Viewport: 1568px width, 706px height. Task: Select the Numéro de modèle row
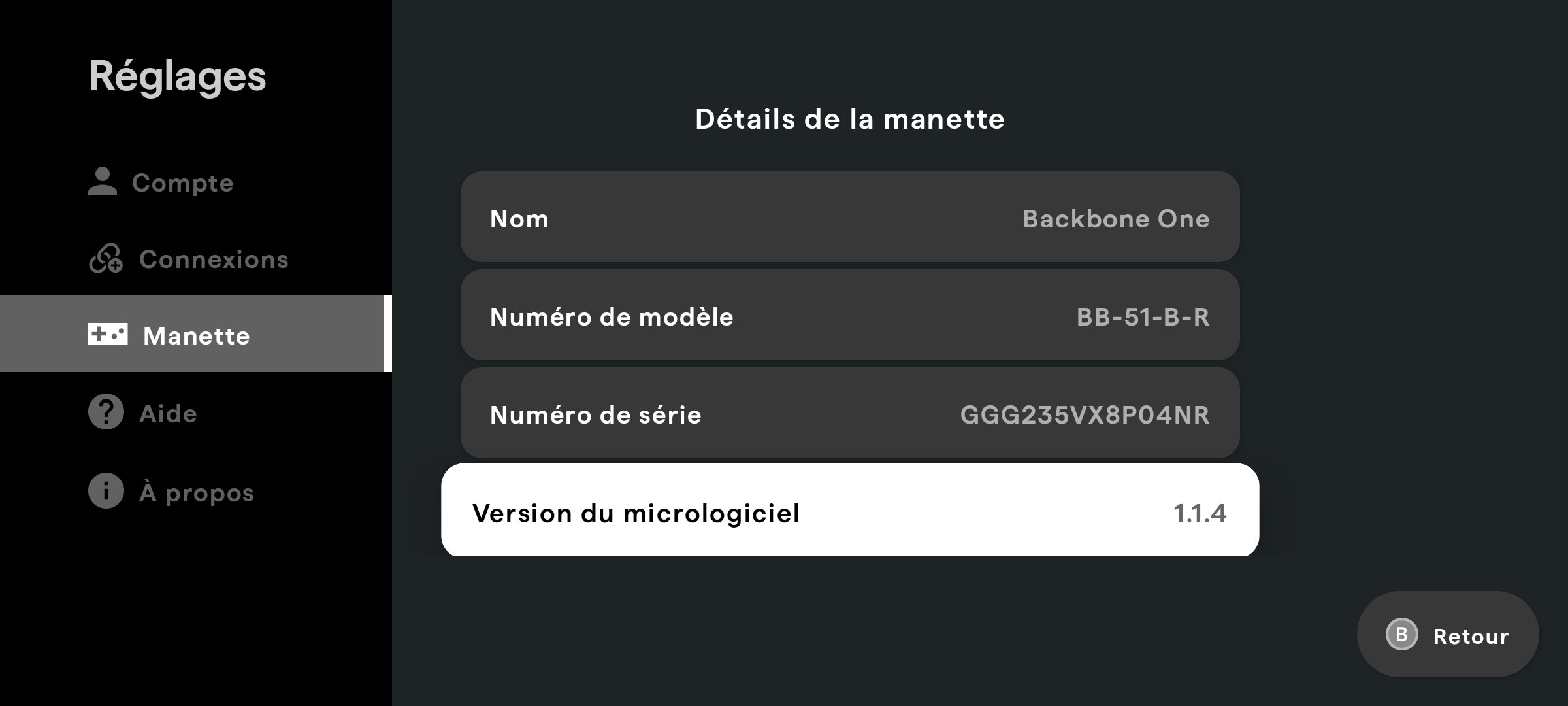[x=850, y=315]
